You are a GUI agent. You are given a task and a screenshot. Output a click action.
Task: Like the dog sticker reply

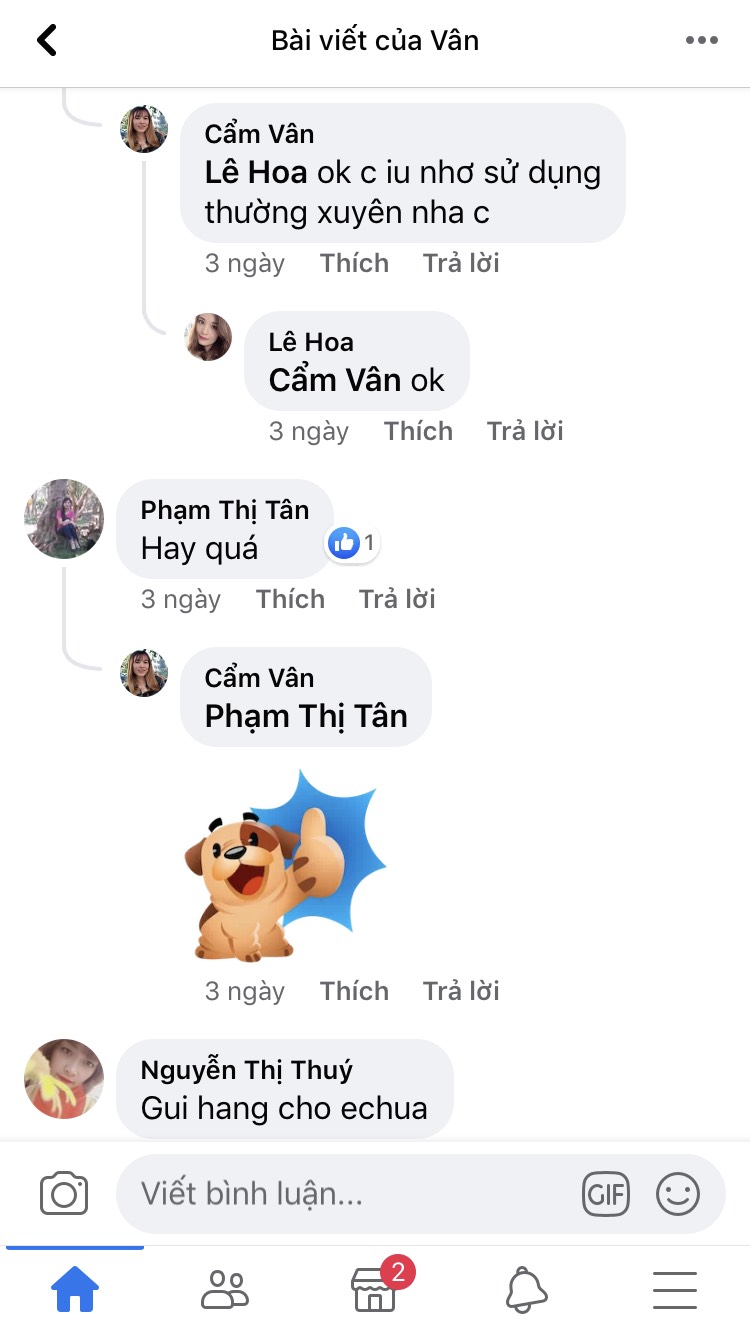coord(354,991)
